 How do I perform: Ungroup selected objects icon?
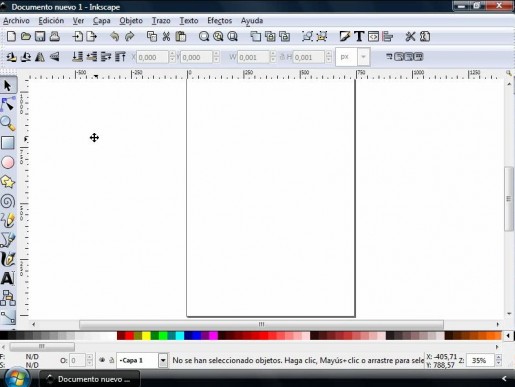pos(322,36)
